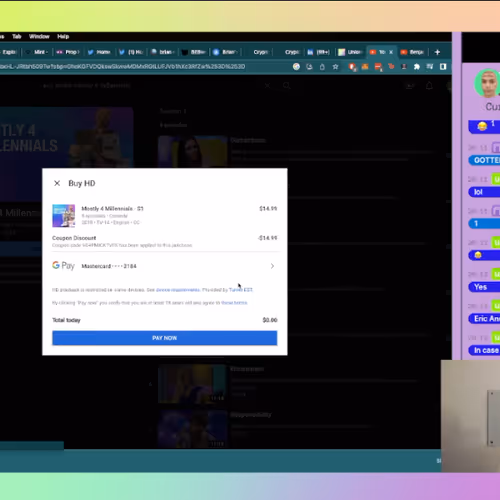Open the browser side panel icon
The width and height of the screenshot is (500, 500).
443,67
